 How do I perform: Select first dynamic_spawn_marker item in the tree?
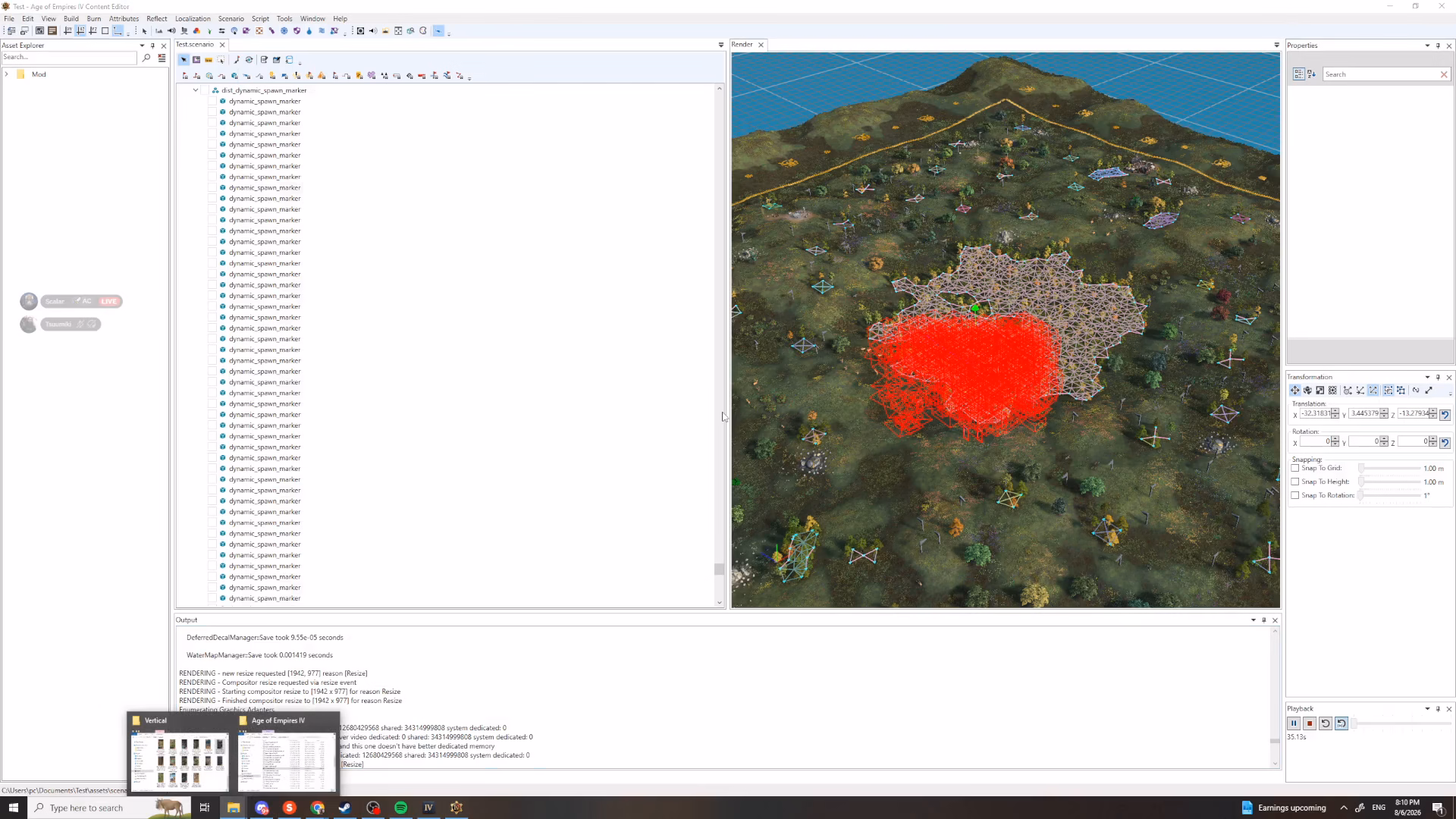click(265, 102)
